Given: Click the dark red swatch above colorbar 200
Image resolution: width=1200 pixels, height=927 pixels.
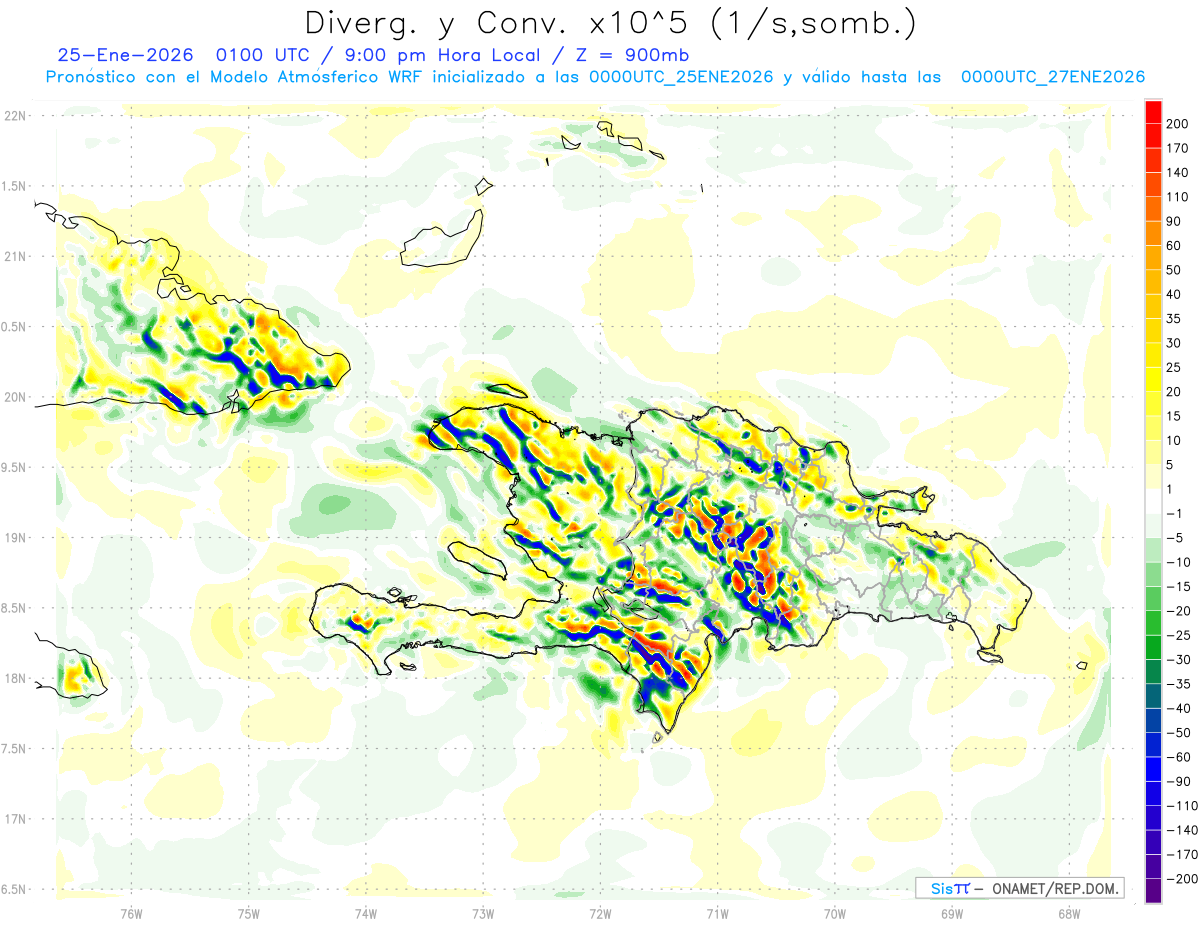Looking at the screenshot, I should click(x=1153, y=111).
